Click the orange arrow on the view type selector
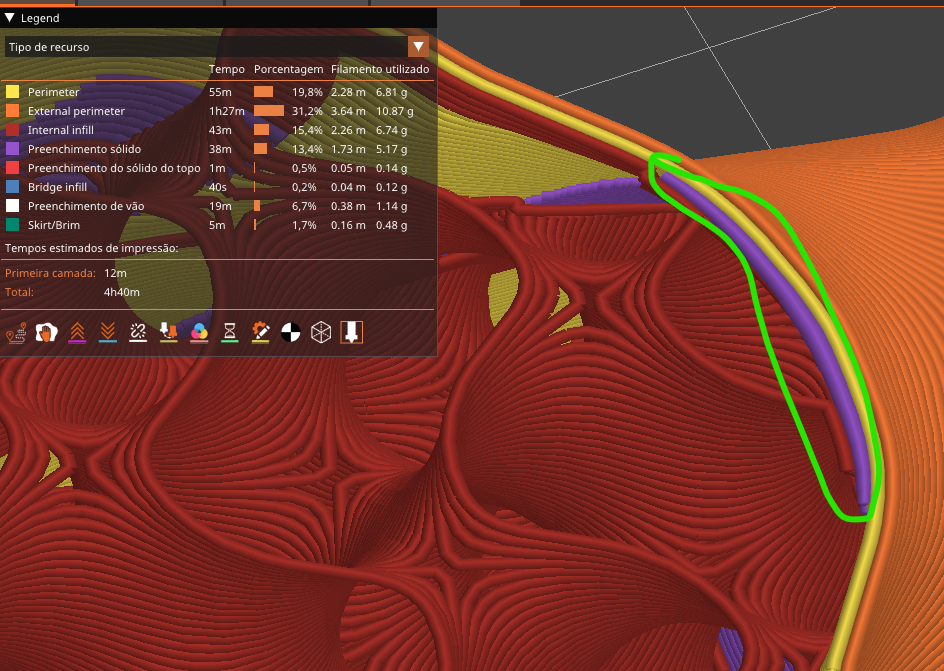944x671 pixels. point(418,46)
